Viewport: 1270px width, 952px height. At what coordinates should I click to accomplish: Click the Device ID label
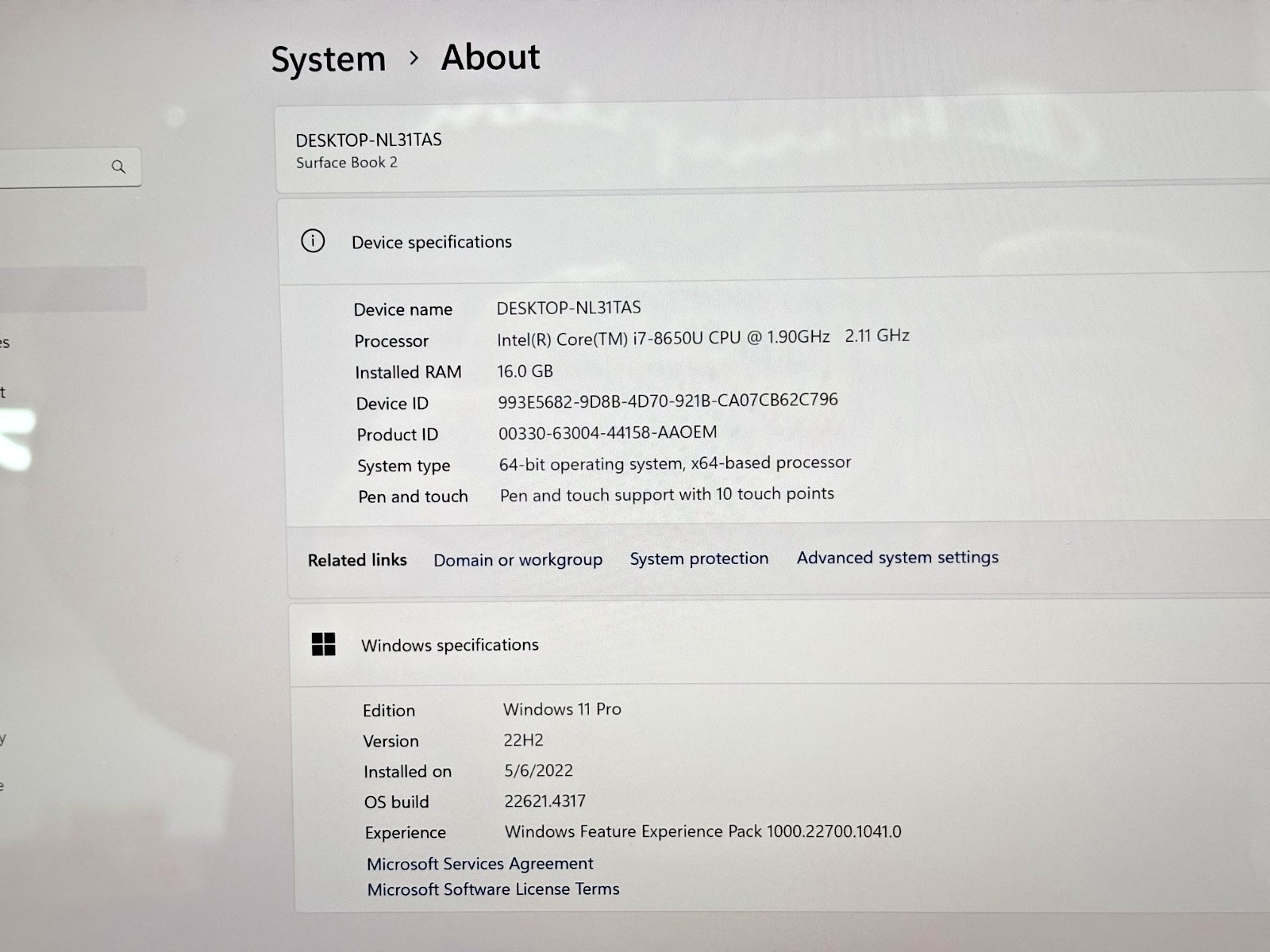click(x=392, y=404)
